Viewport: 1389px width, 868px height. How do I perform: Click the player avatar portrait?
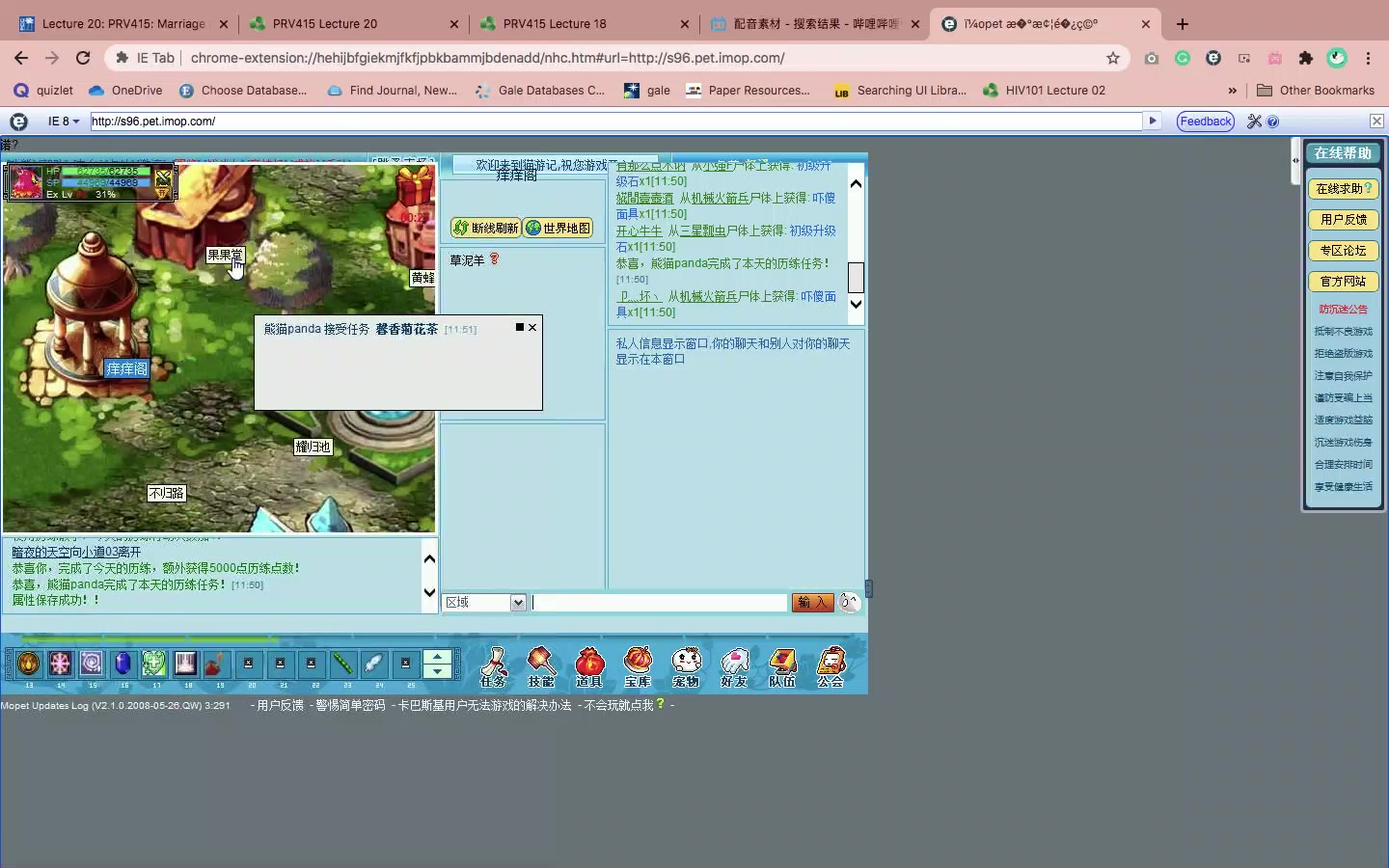click(x=25, y=182)
